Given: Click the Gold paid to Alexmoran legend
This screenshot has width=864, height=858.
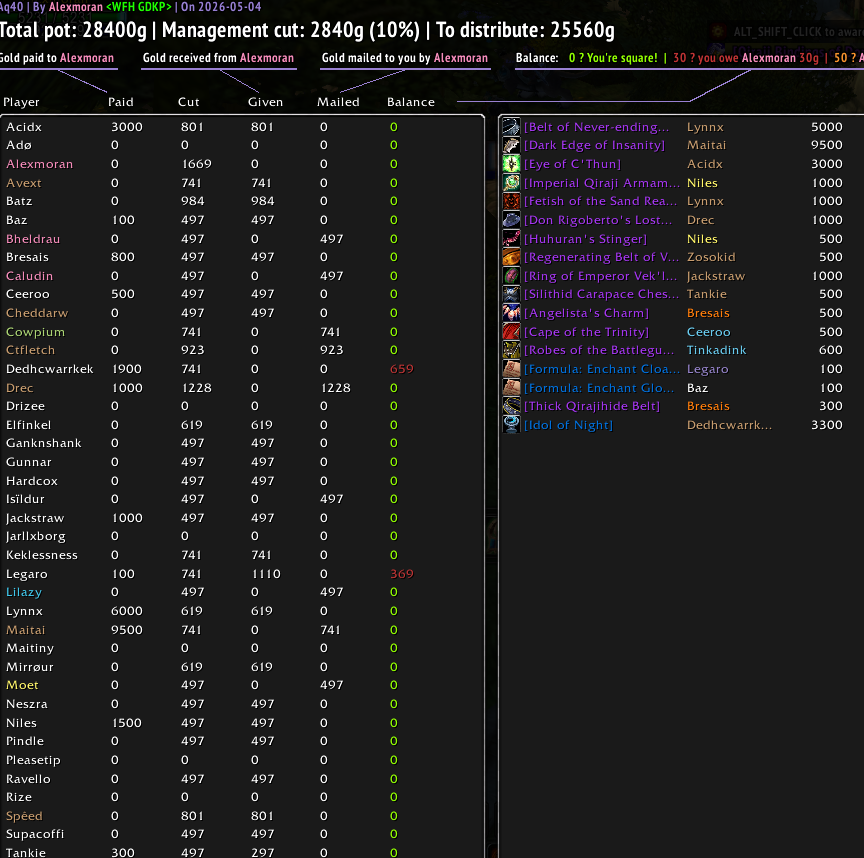Looking at the screenshot, I should point(57,58).
